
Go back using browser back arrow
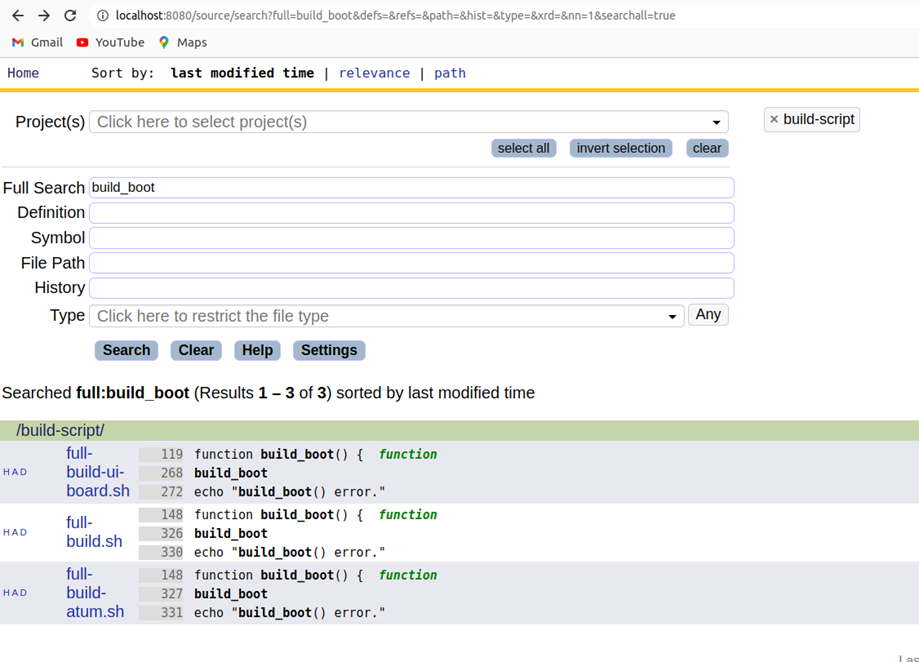click(x=18, y=15)
